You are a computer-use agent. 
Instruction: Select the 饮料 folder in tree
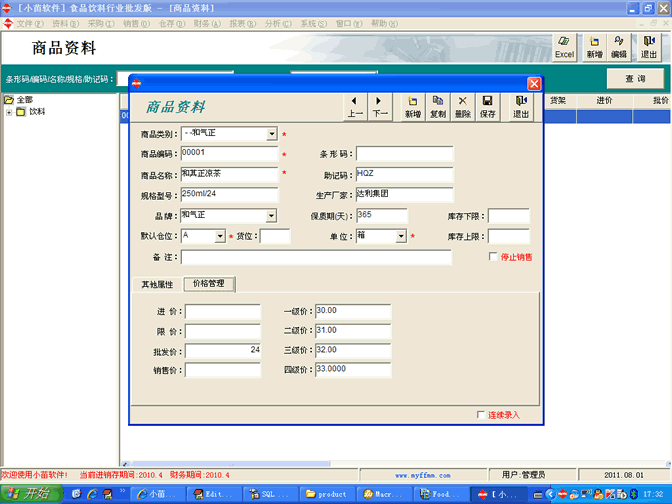pyautogui.click(x=31, y=112)
